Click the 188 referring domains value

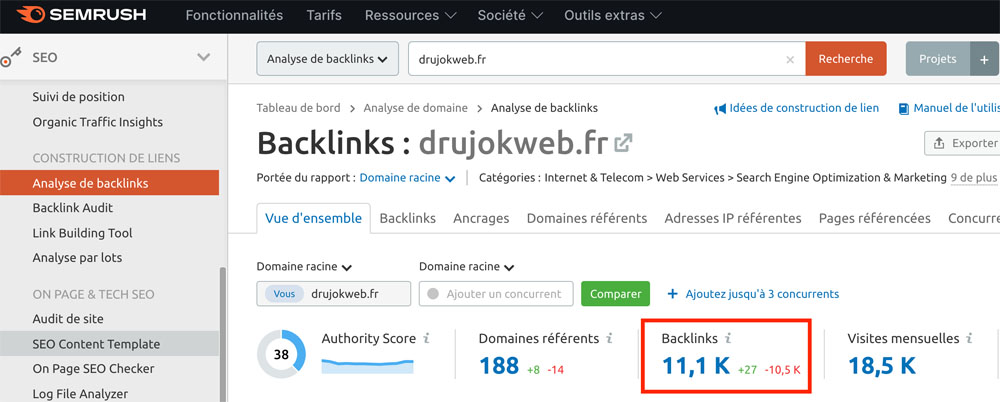499,366
